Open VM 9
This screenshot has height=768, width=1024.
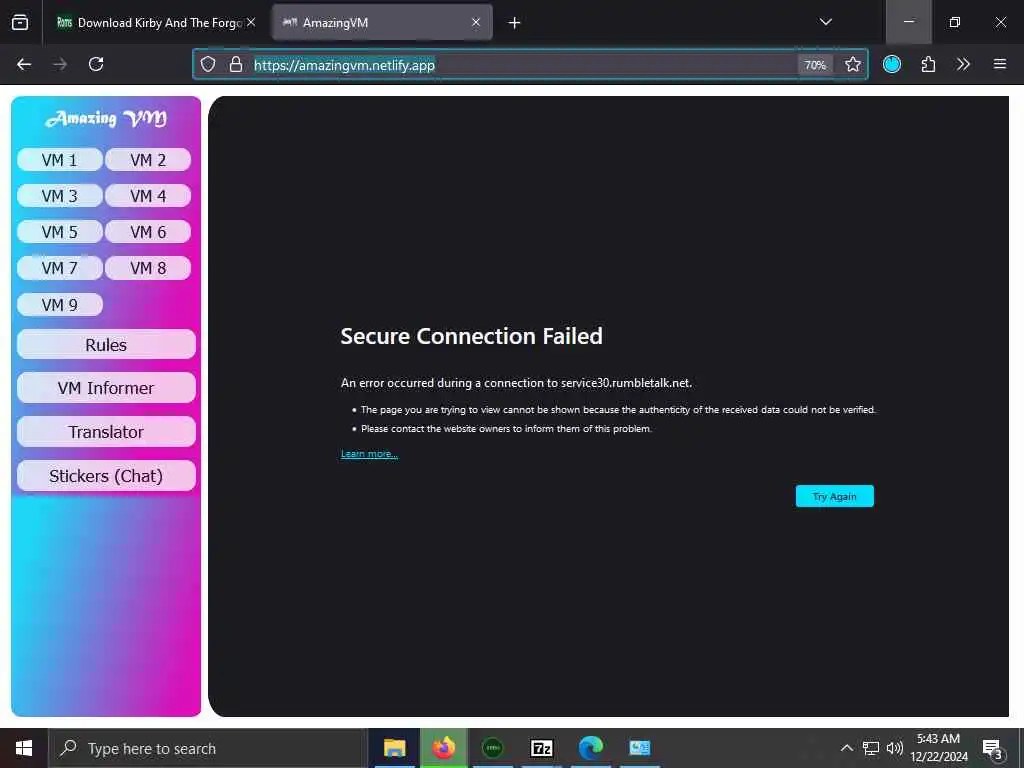point(59,305)
